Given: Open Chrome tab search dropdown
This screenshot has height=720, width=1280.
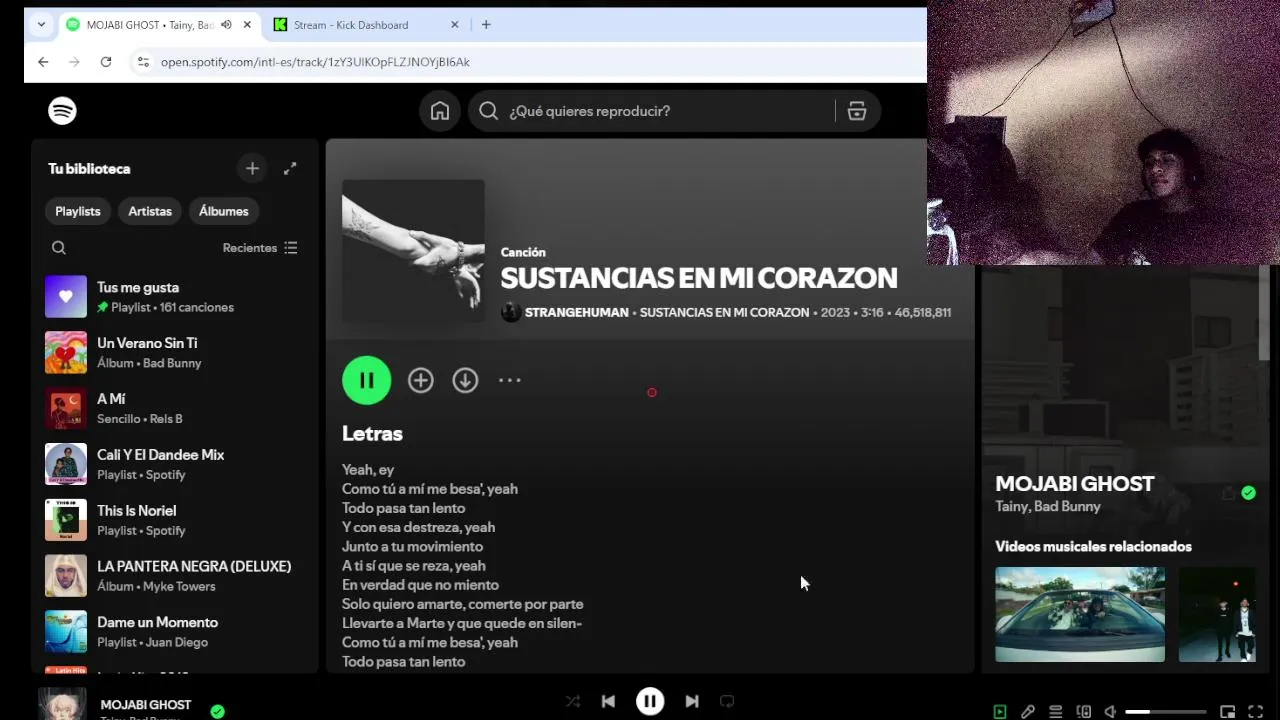Looking at the screenshot, I should [41, 25].
